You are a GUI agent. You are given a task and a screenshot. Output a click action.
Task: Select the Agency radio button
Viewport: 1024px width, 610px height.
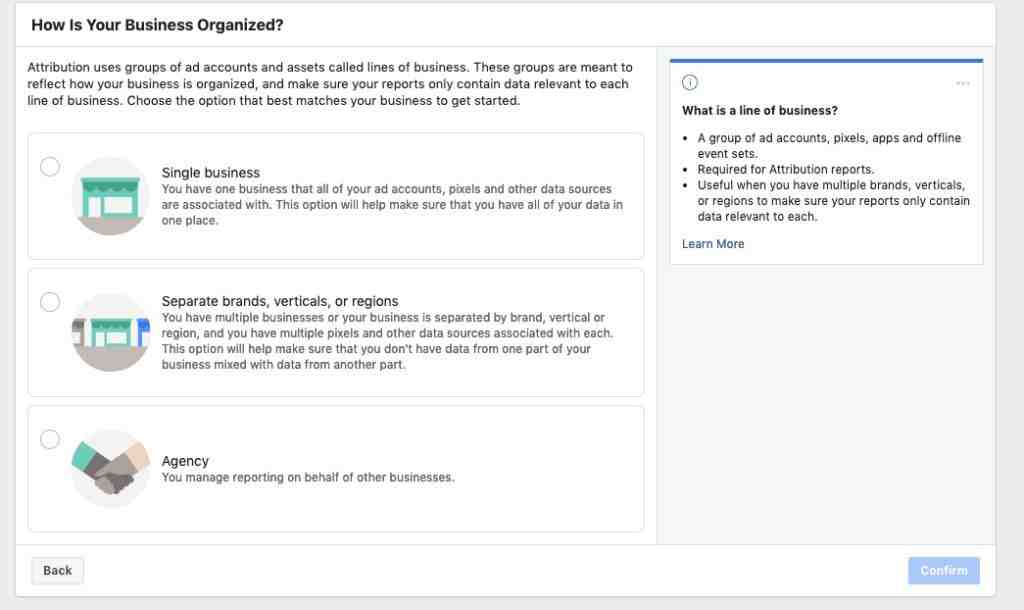(x=50, y=439)
